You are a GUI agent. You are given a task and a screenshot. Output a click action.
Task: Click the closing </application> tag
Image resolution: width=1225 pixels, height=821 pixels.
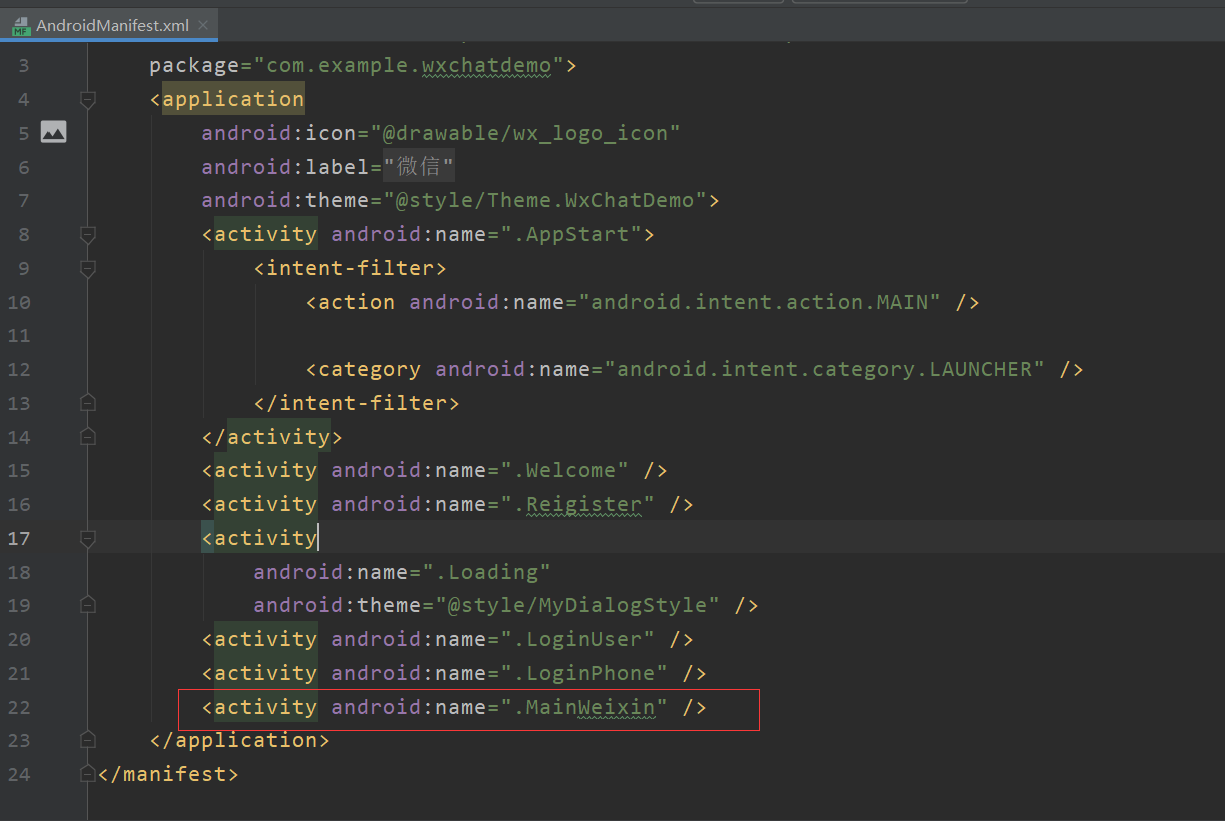click(240, 740)
